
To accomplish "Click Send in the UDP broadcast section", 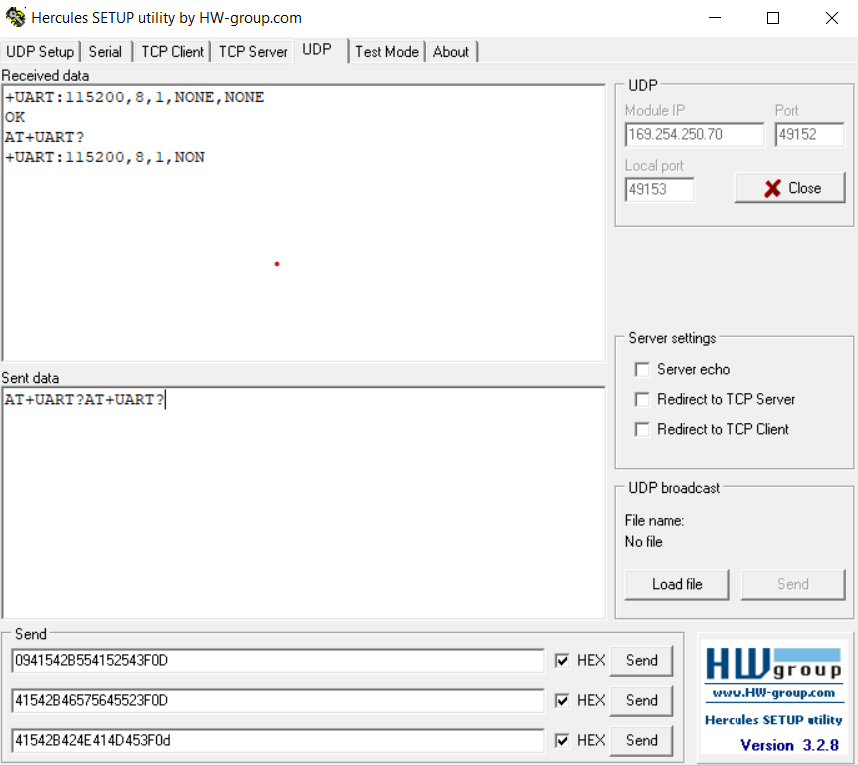I will tap(793, 584).
